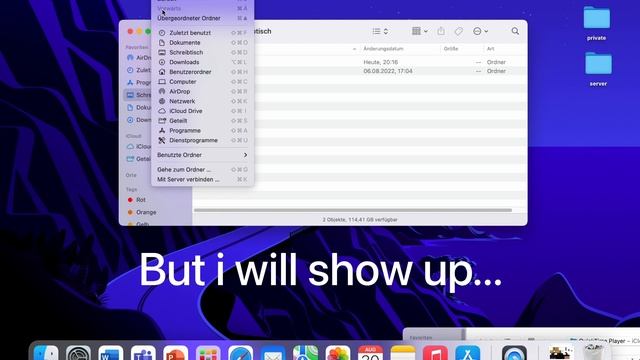640x360 pixels.
Task: Open Finder from the Dock
Action: coord(46,353)
